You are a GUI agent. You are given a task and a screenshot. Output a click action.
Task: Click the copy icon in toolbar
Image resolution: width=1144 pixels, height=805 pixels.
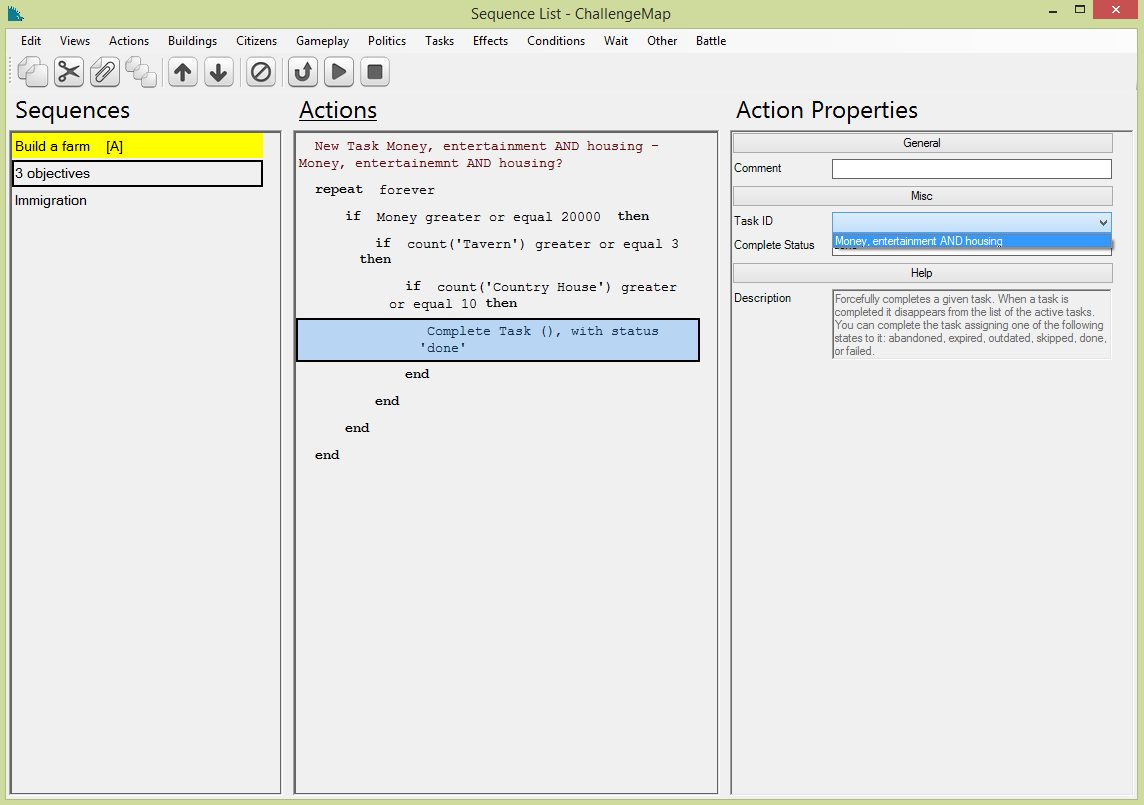33,72
